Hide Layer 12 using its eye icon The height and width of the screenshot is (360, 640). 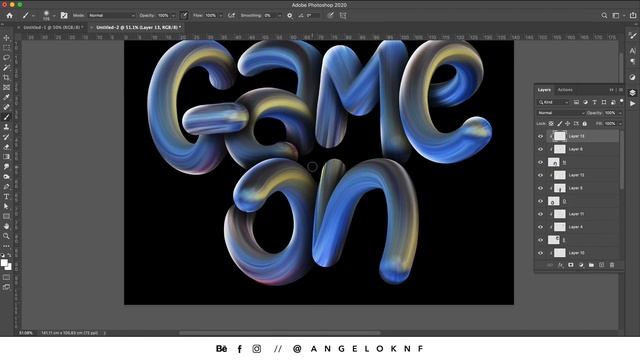pyautogui.click(x=540, y=175)
